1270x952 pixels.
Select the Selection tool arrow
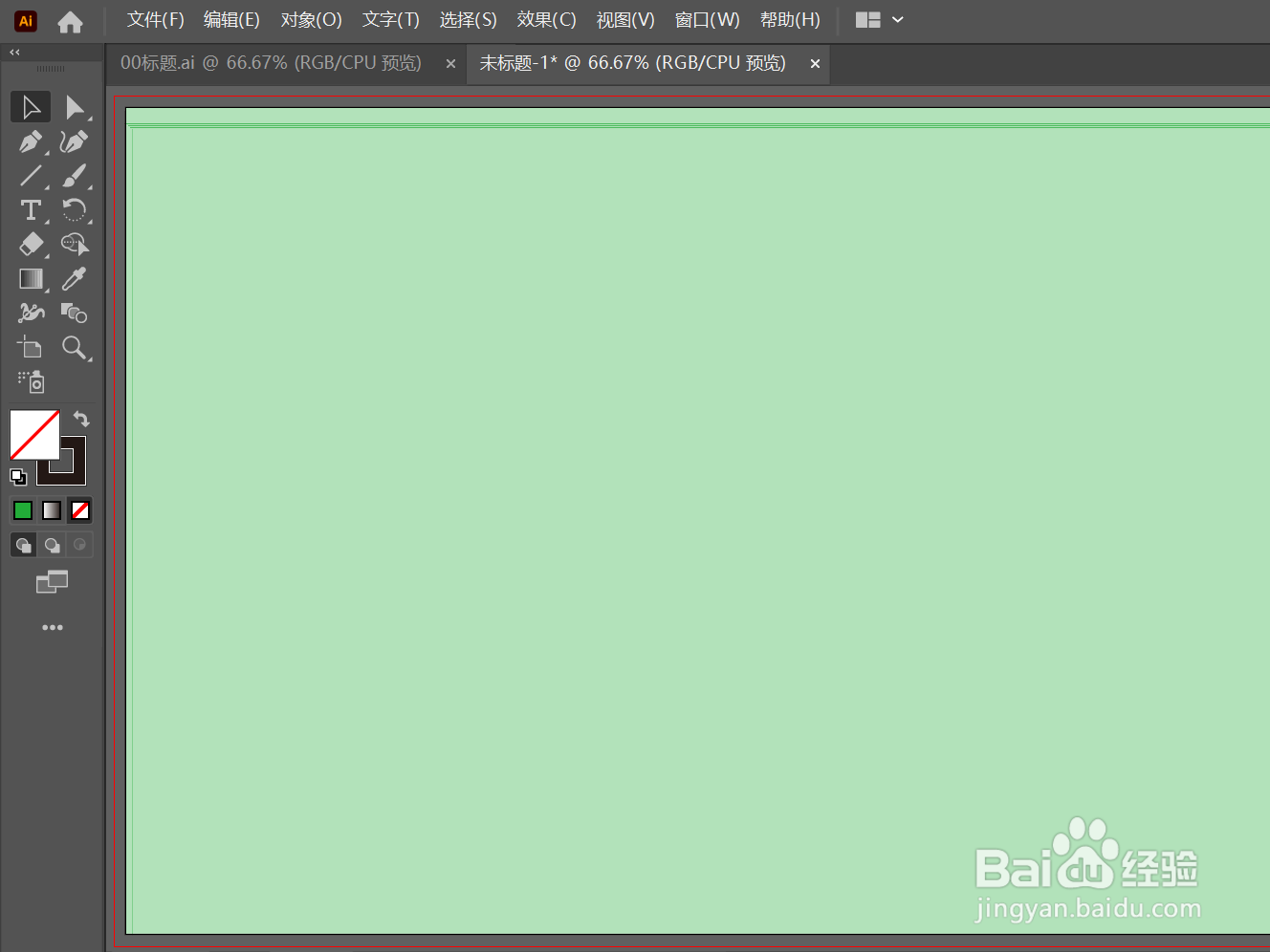coord(31,107)
